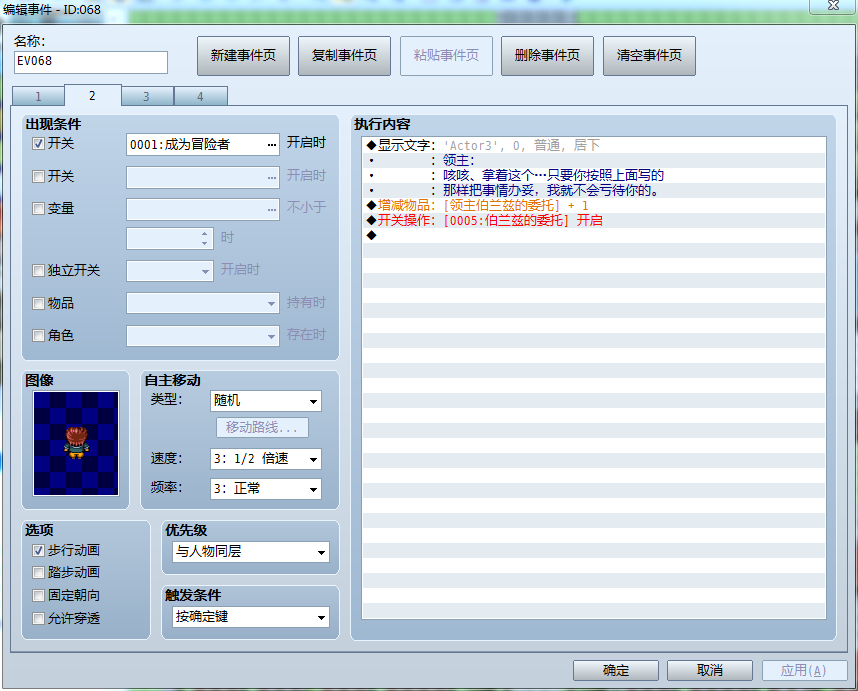Screen dimensions: 858x691
Task: Click the 删除事件页 button
Action: tap(547, 56)
